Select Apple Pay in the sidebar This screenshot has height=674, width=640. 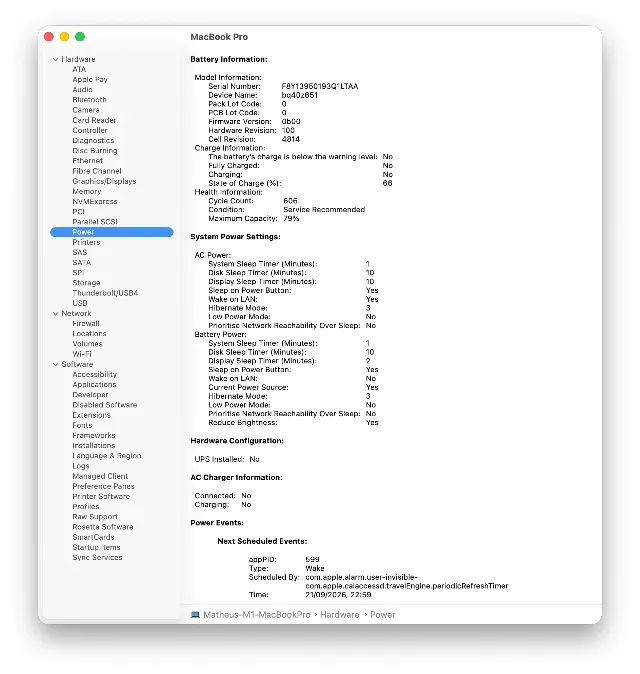pos(90,80)
